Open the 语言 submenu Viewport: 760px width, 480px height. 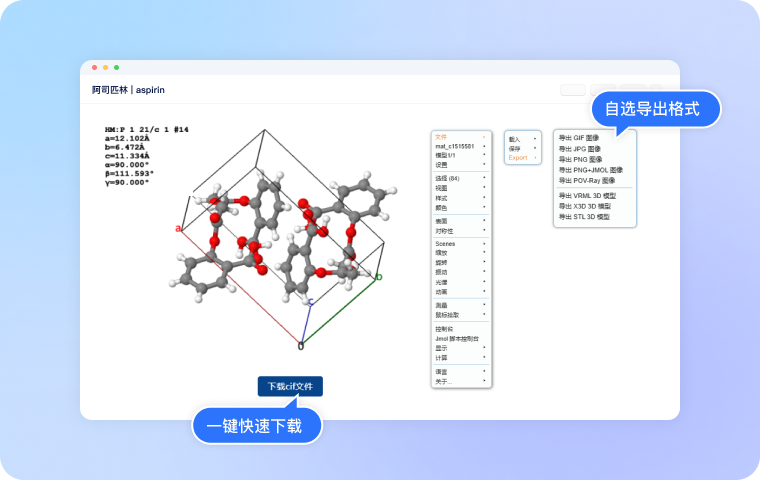(x=442, y=371)
